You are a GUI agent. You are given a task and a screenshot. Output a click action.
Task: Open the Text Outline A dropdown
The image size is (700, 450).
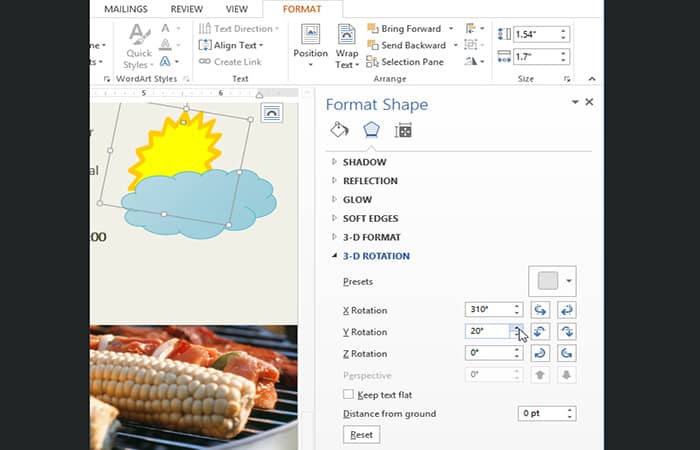click(170, 45)
